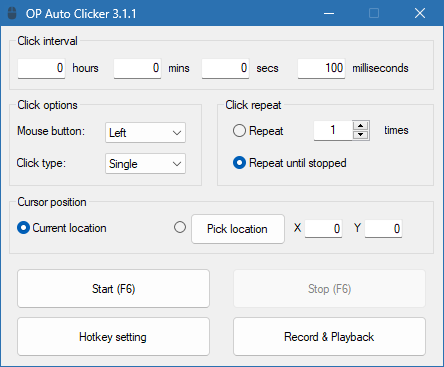This screenshot has width=444, height=367.
Task: Click the 'OP Auto Clicker 3.1.1' title text
Action: [81, 14]
